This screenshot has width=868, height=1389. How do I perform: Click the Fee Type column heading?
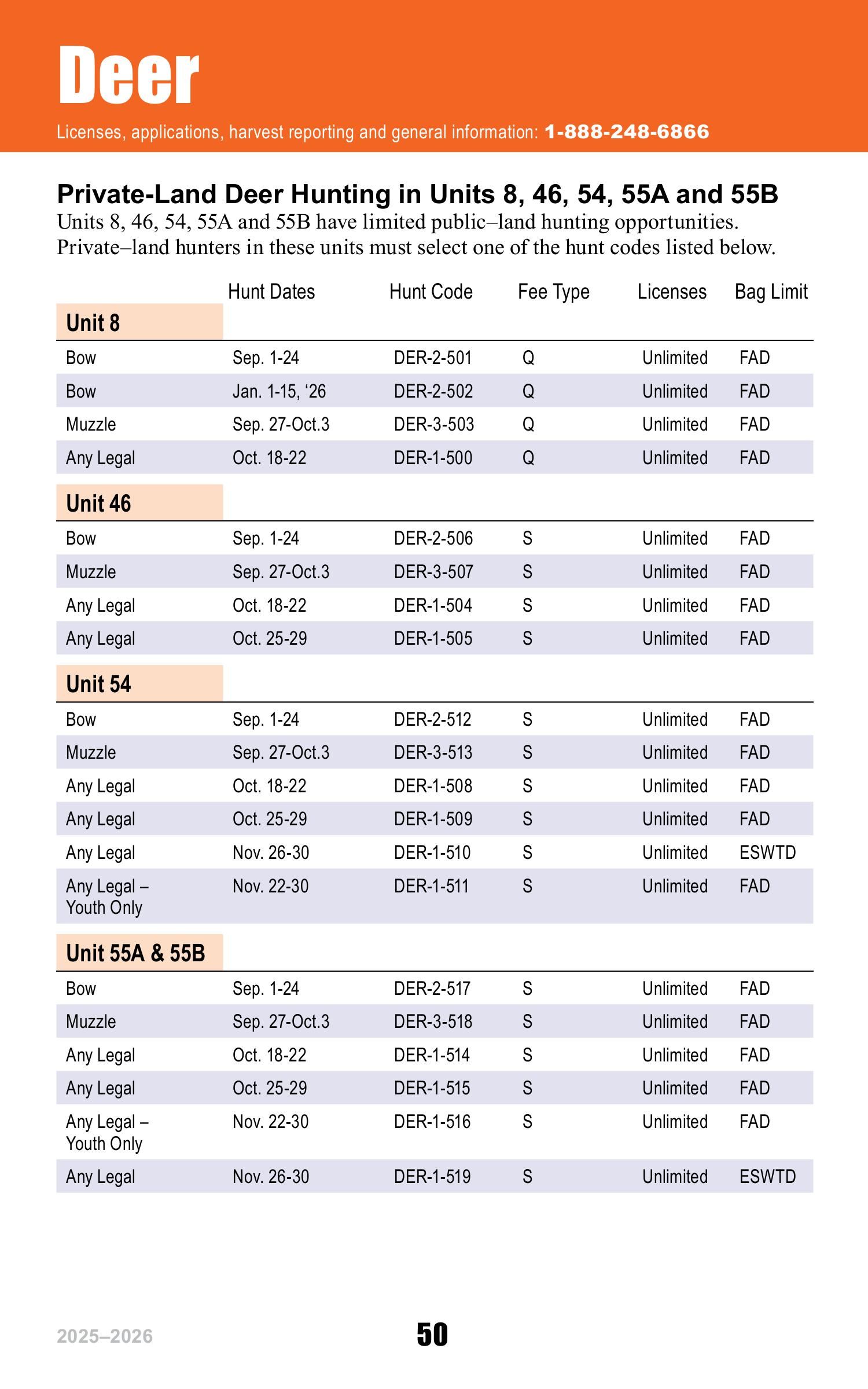[x=554, y=292]
